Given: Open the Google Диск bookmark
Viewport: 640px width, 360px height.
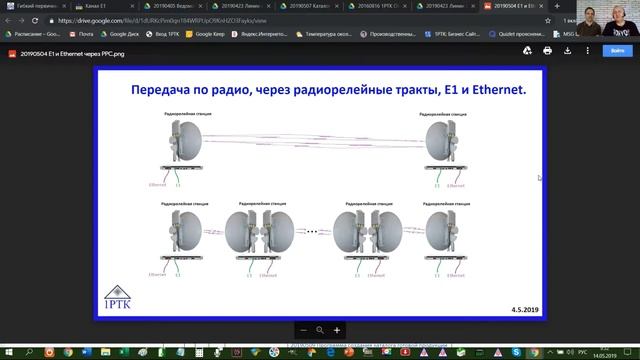Looking at the screenshot, I should (120, 34).
